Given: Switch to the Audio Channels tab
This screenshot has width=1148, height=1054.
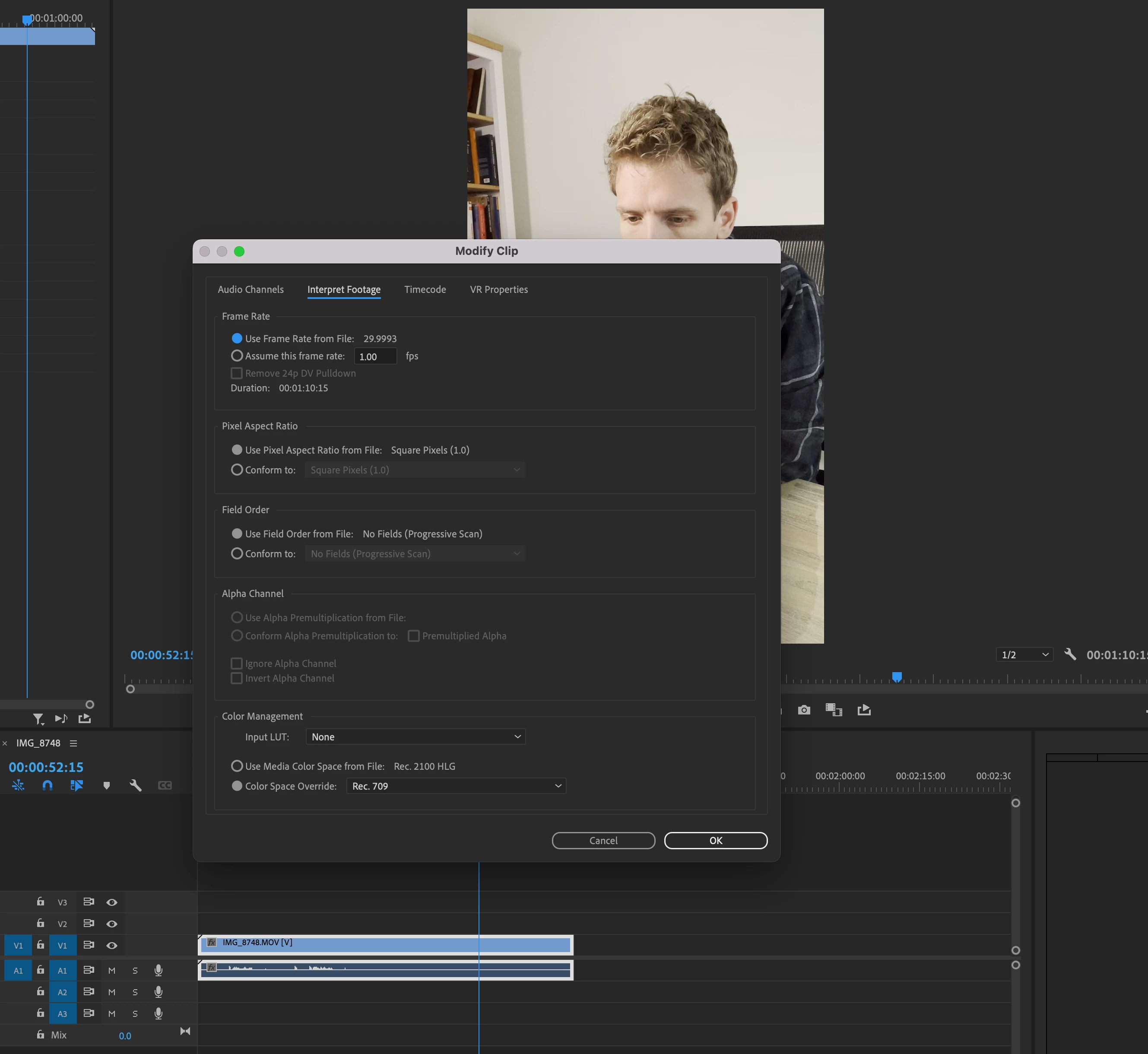Looking at the screenshot, I should click(251, 289).
